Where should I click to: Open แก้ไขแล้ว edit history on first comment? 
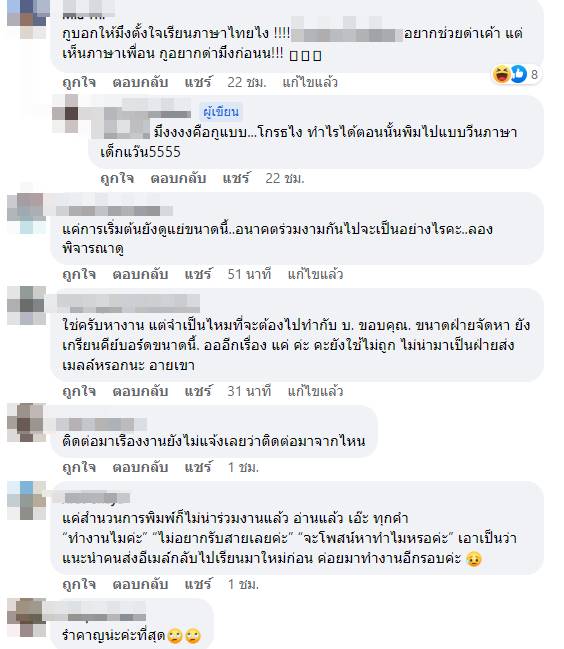(x=310, y=82)
